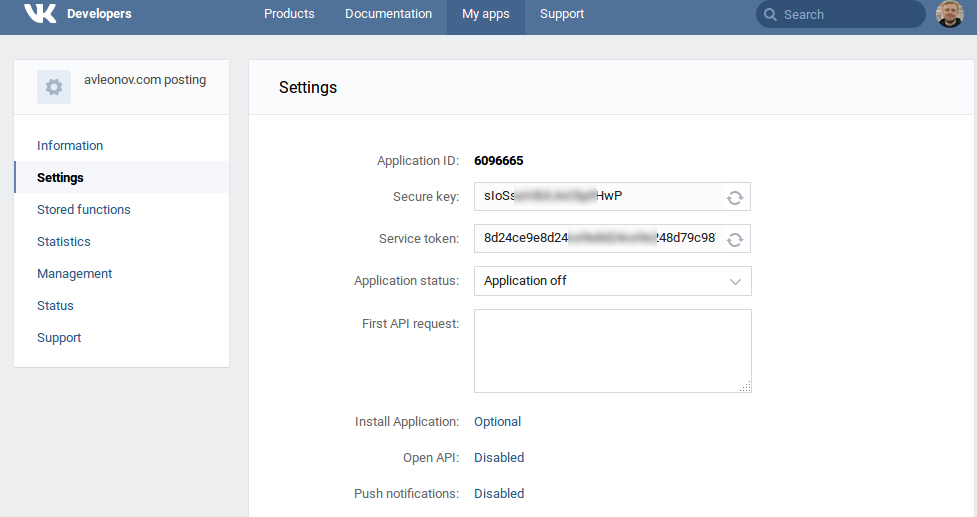977x517 pixels.
Task: Open Management in the sidebar
Action: coord(74,274)
